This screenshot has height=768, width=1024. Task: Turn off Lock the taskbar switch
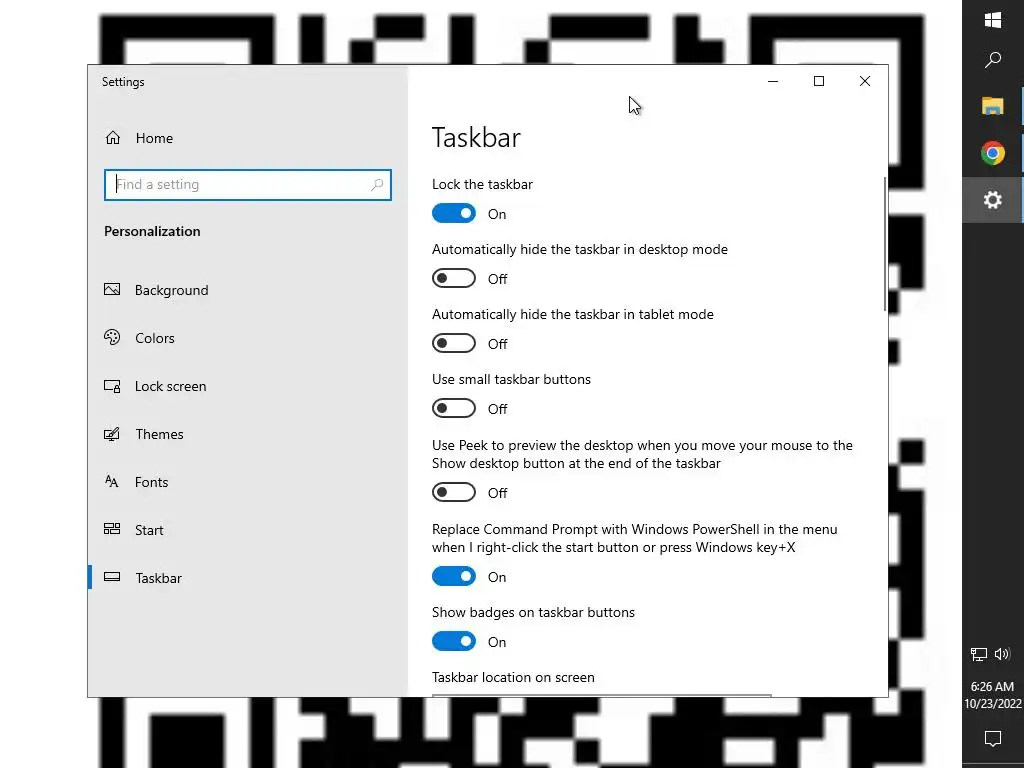point(454,214)
